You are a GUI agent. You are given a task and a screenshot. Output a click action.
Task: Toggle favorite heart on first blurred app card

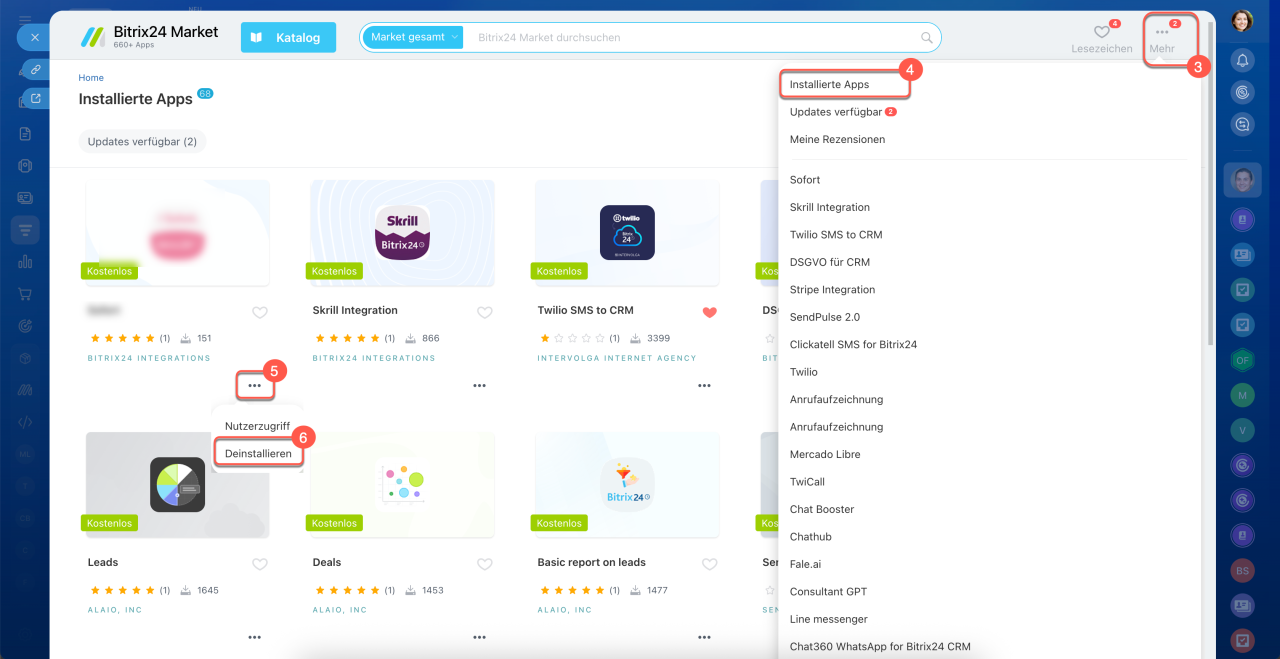(260, 312)
